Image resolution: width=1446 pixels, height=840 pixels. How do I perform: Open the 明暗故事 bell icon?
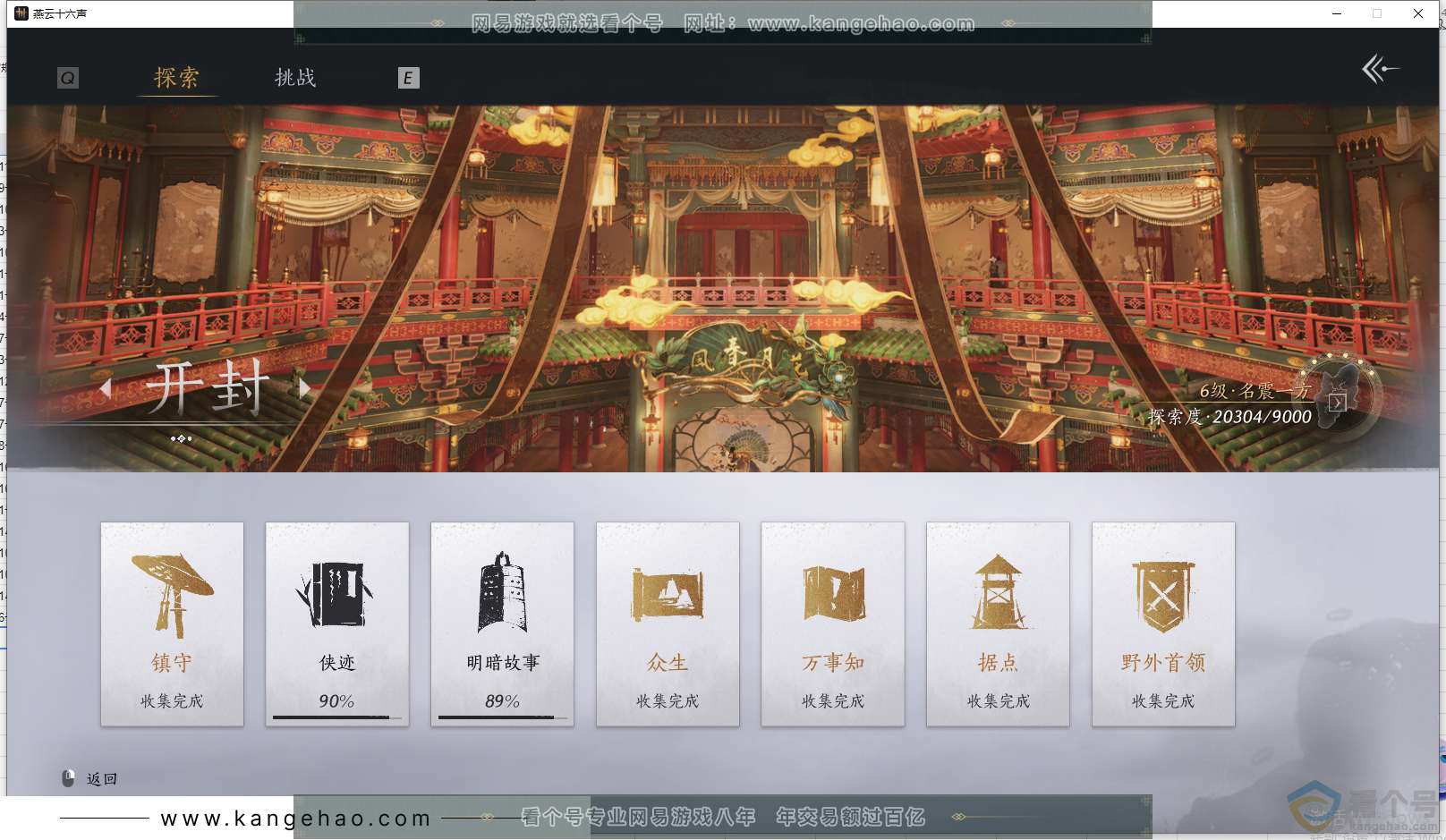(502, 593)
